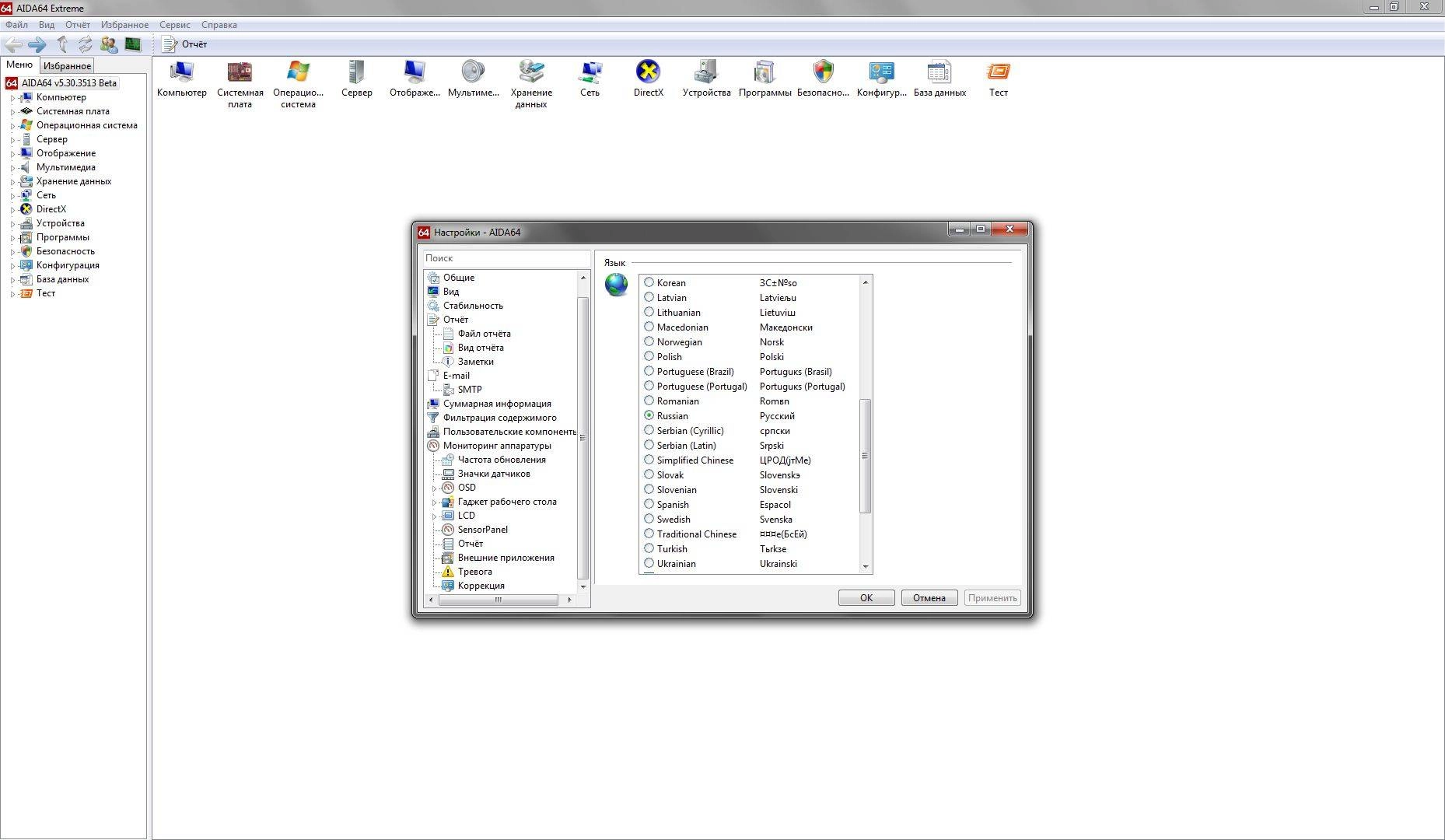The height and width of the screenshot is (840, 1445).
Task: Open the DirectX icon in main panel
Action: 648,79
